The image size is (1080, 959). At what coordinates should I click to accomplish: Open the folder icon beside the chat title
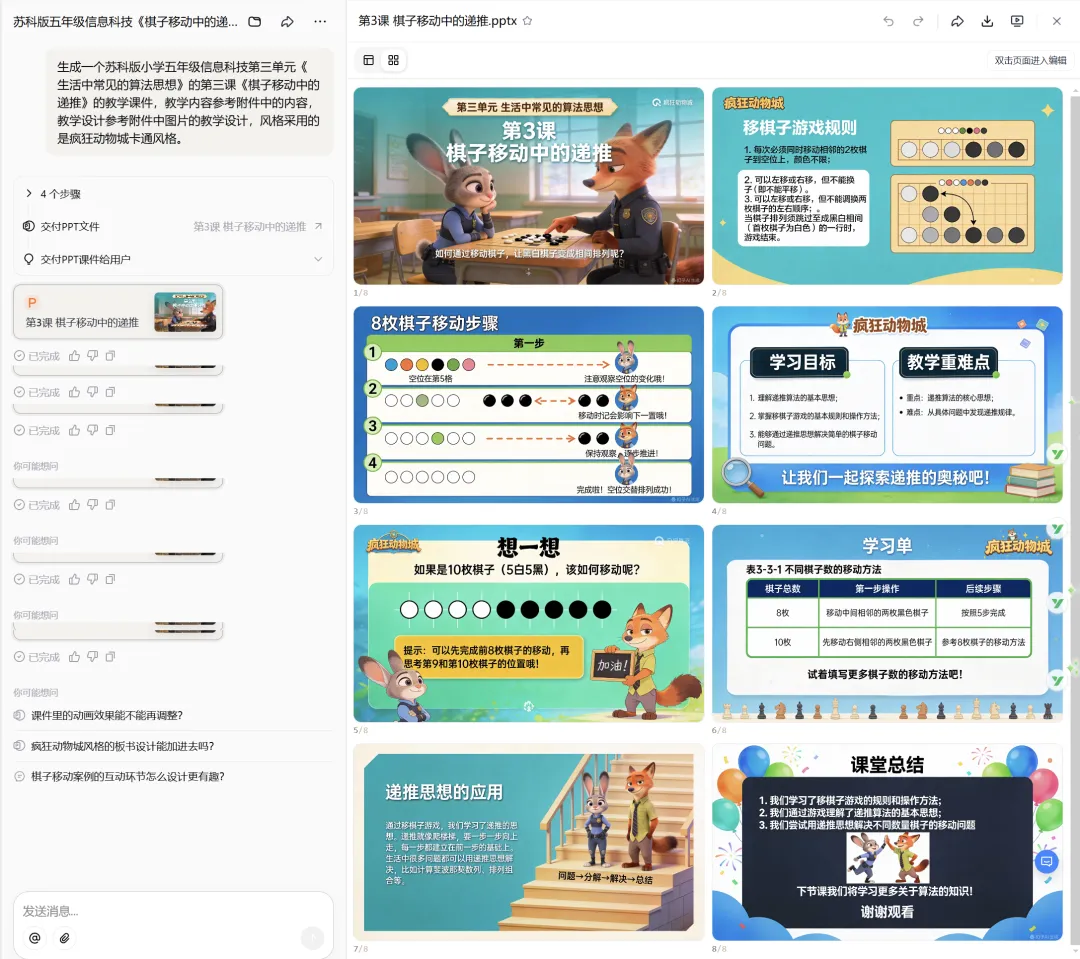255,21
